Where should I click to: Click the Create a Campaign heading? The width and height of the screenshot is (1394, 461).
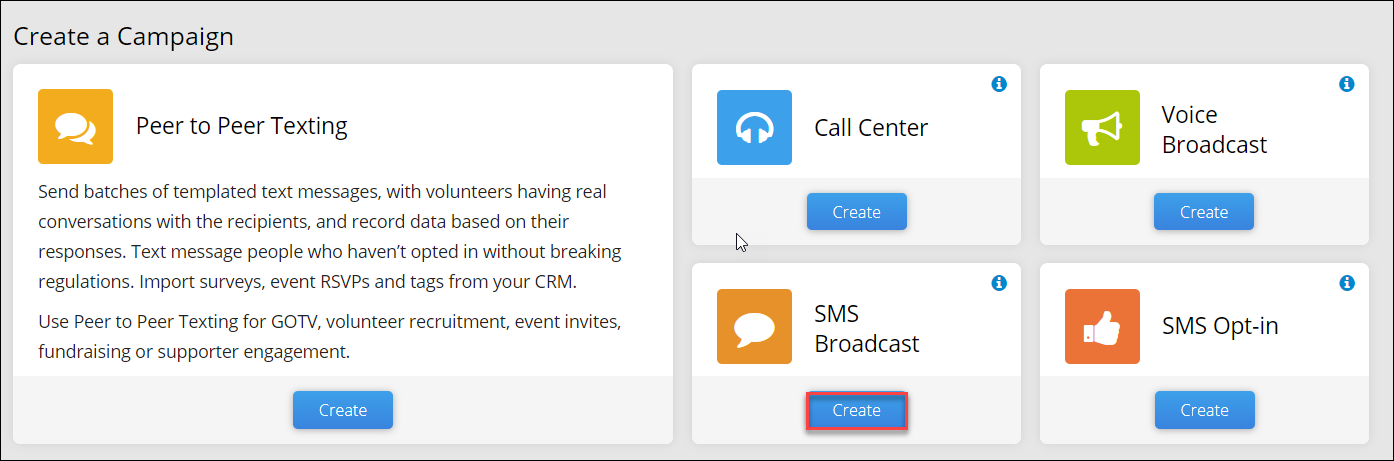(123, 37)
